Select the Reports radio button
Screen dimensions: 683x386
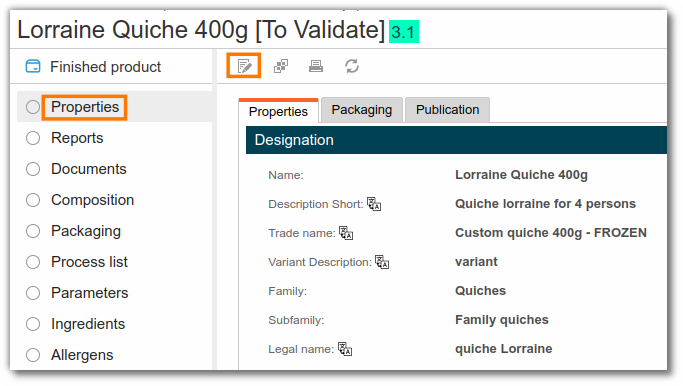coord(33,138)
